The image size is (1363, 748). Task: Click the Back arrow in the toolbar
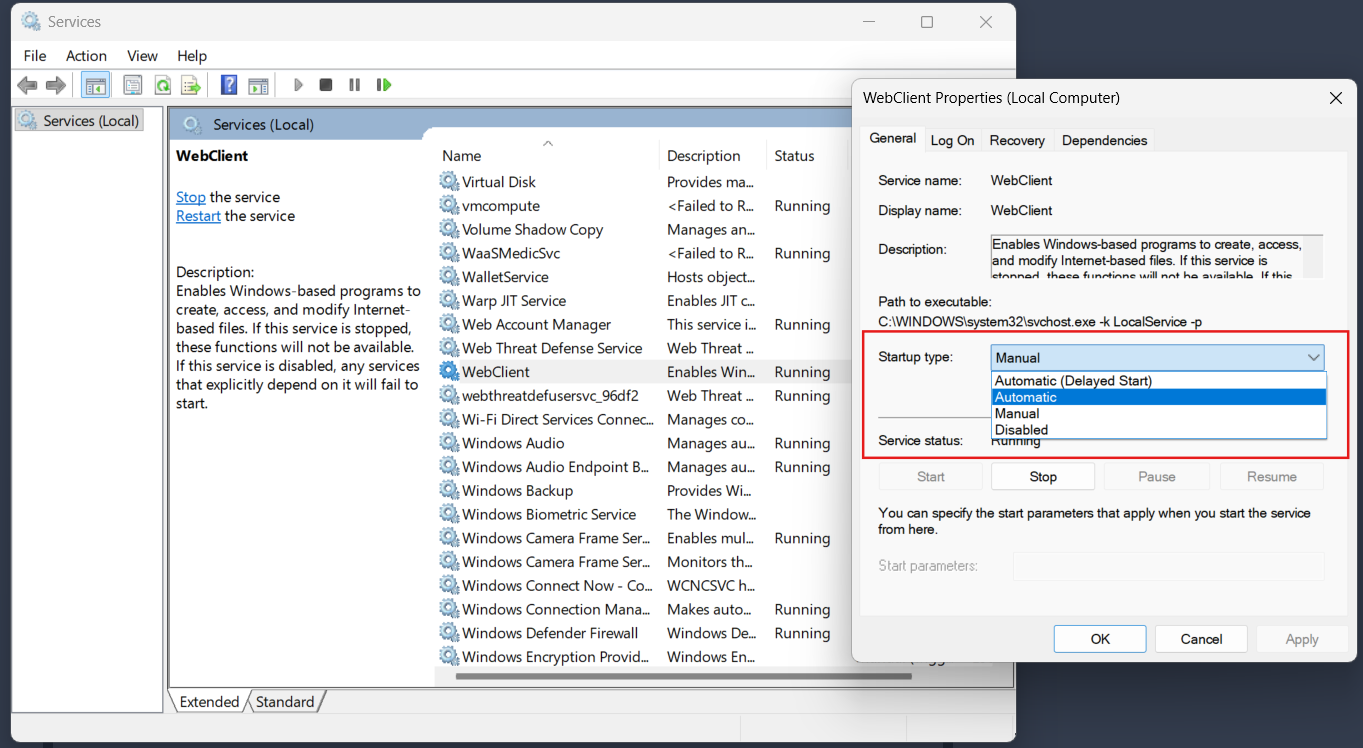pyautogui.click(x=28, y=86)
